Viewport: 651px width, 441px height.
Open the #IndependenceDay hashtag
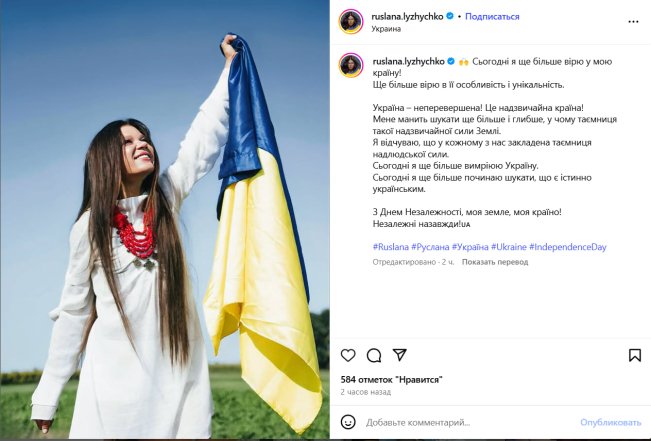[x=568, y=247]
